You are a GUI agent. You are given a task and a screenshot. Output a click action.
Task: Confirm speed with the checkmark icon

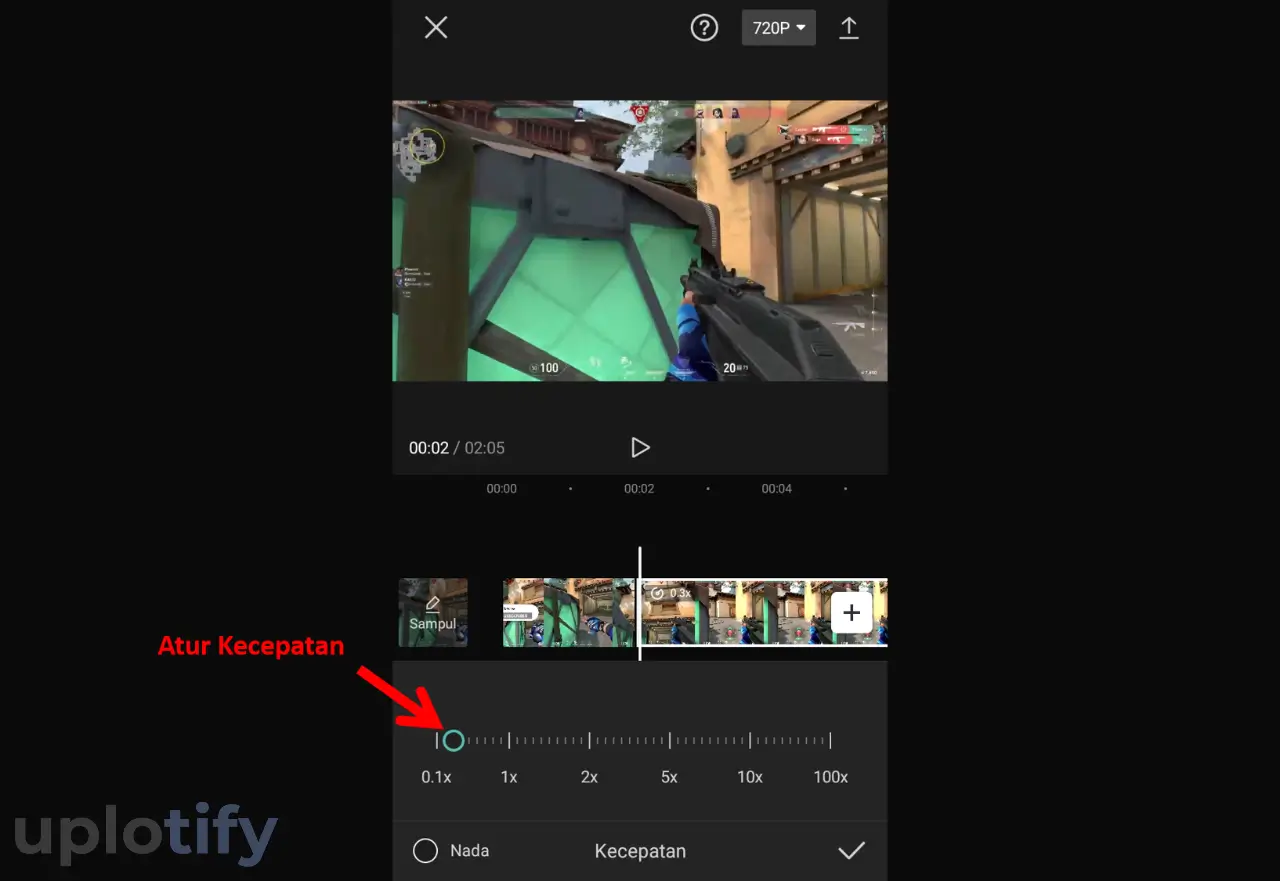click(x=851, y=851)
